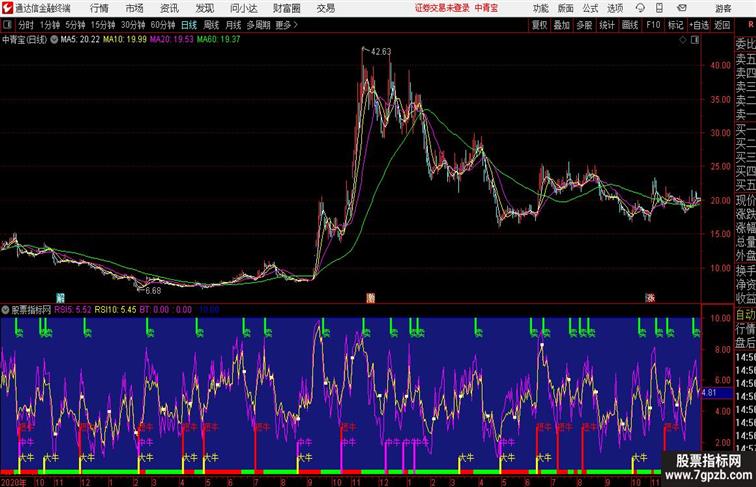Switch to 30分钟 period
This screenshot has height=487, width=756.
133,25
